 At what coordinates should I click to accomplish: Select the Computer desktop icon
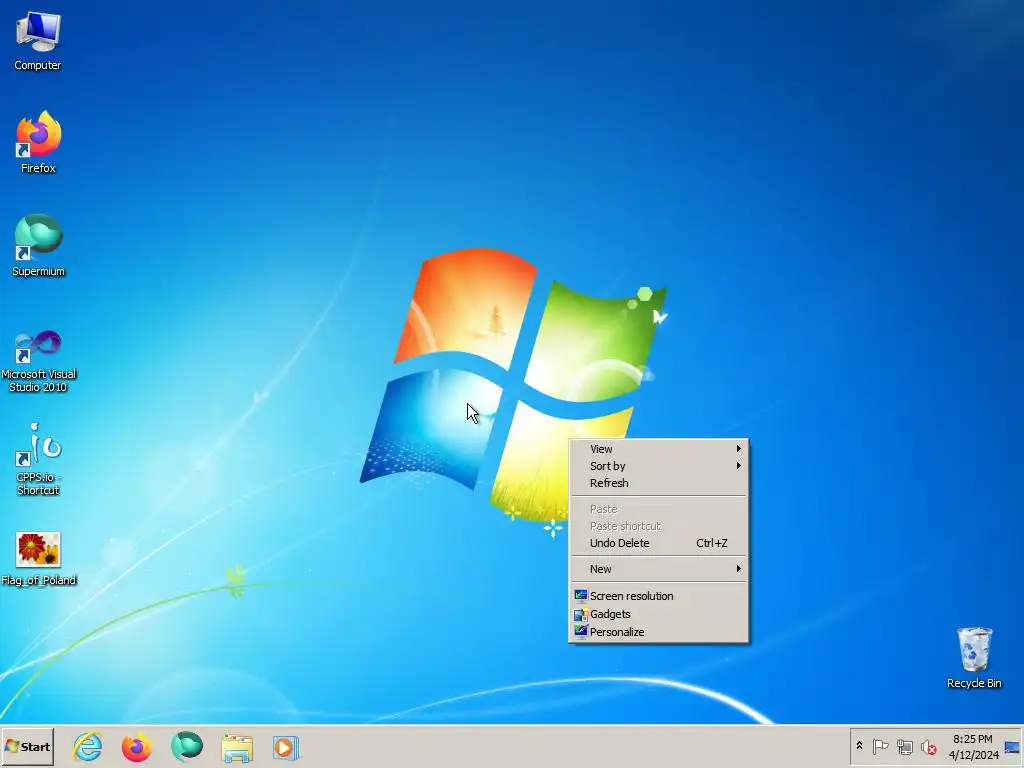pyautogui.click(x=38, y=41)
